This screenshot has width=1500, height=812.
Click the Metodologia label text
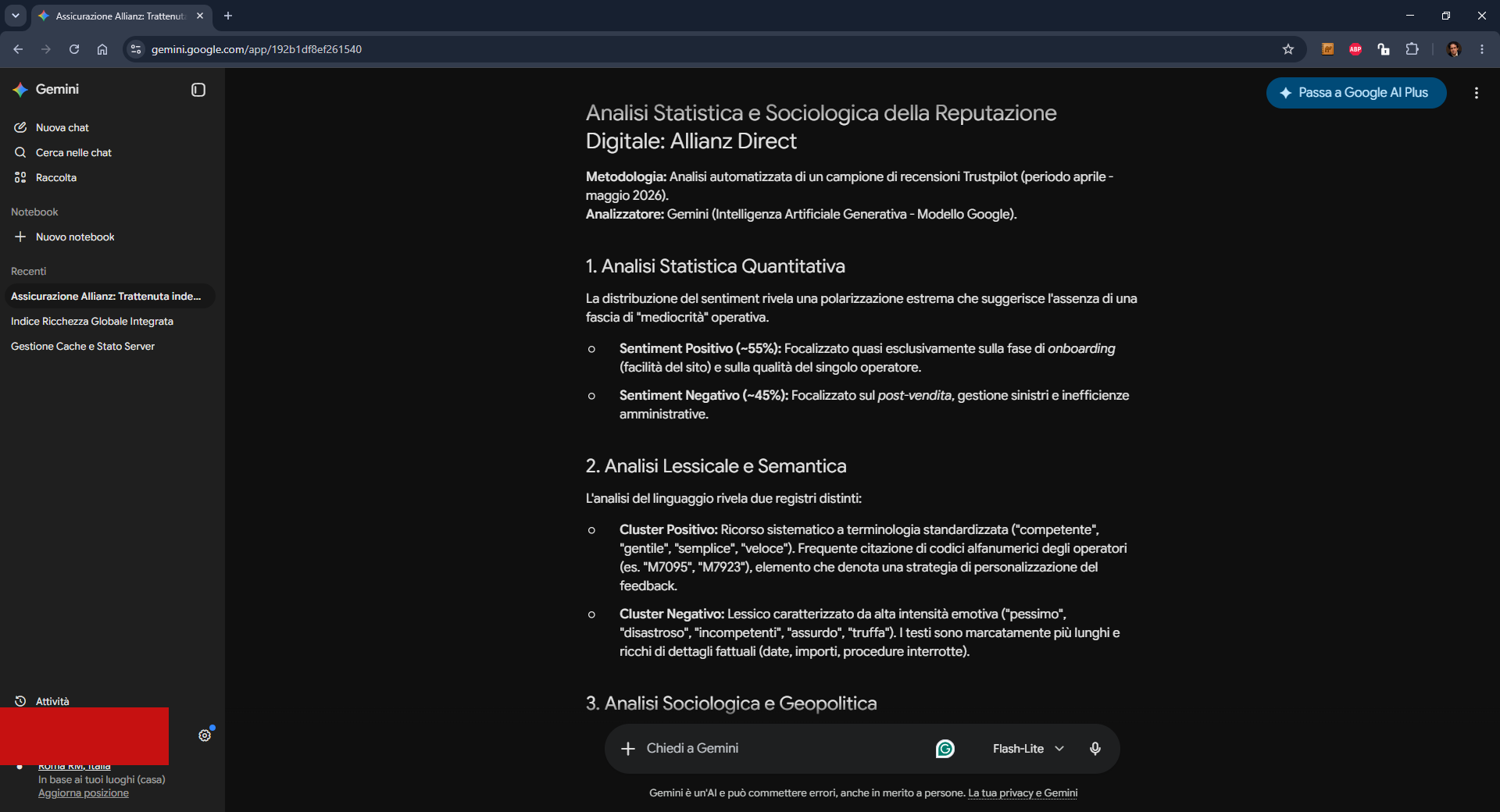tap(626, 176)
